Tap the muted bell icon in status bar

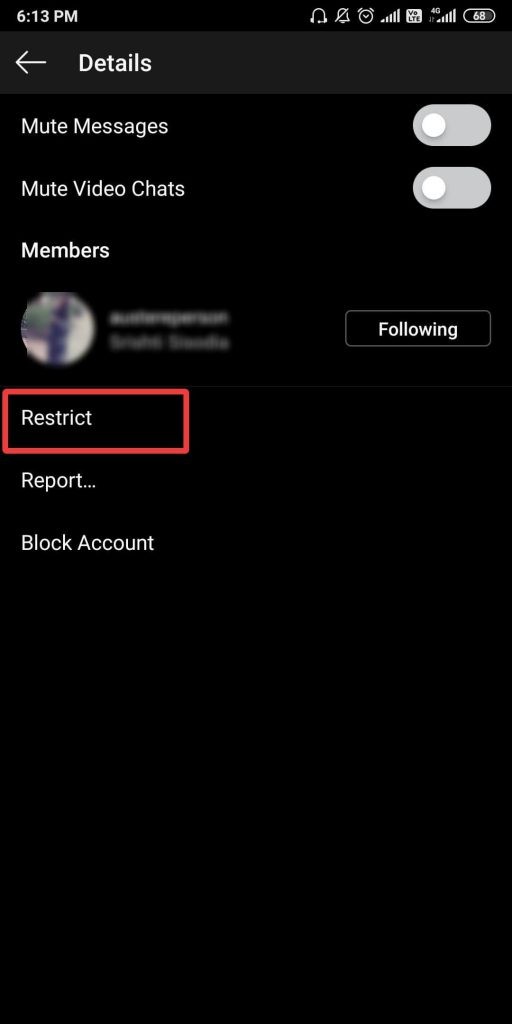pyautogui.click(x=343, y=16)
